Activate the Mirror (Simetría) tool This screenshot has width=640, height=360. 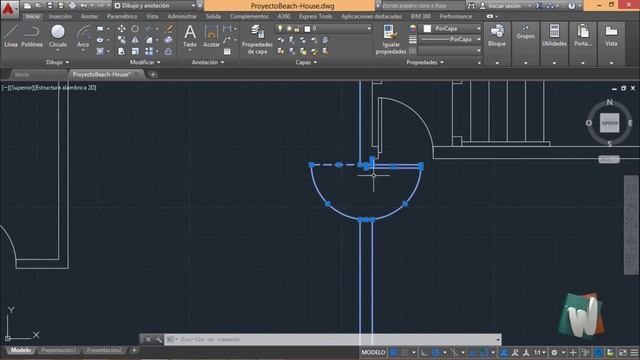[x=135, y=40]
